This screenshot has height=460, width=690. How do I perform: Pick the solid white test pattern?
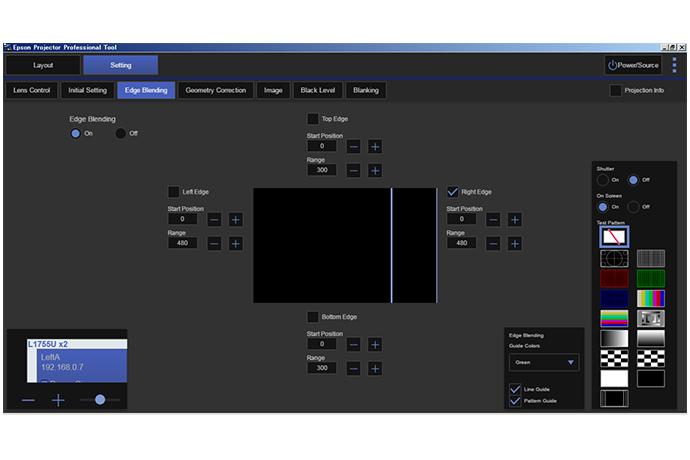click(614, 378)
